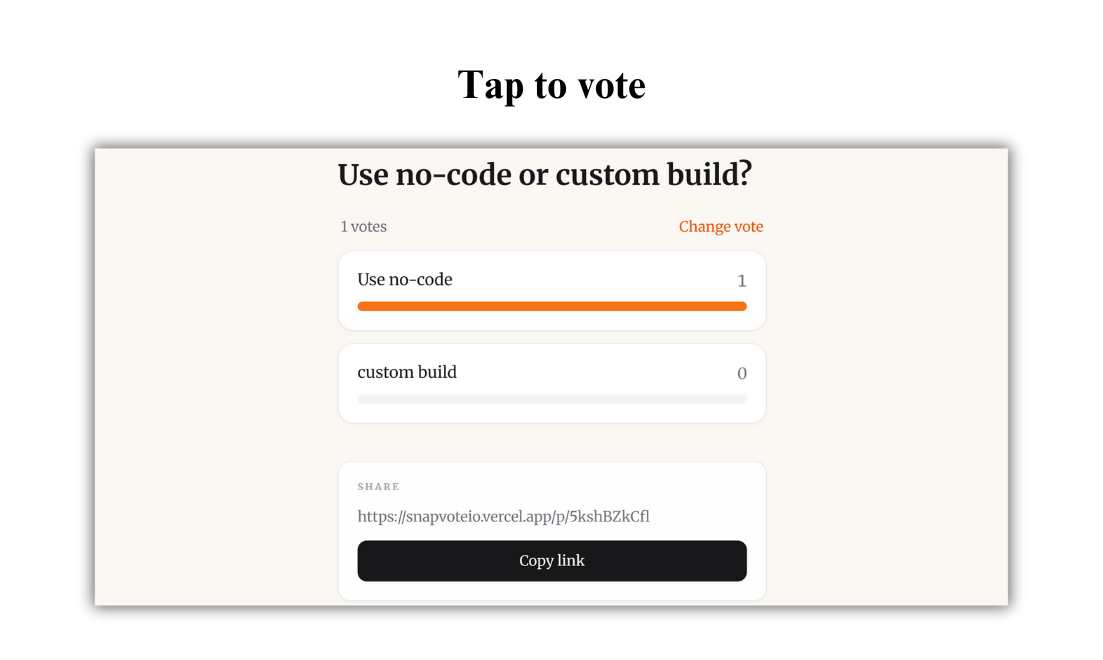Click the custom build label text
Screen dimensions: 1103x660
(x=407, y=371)
